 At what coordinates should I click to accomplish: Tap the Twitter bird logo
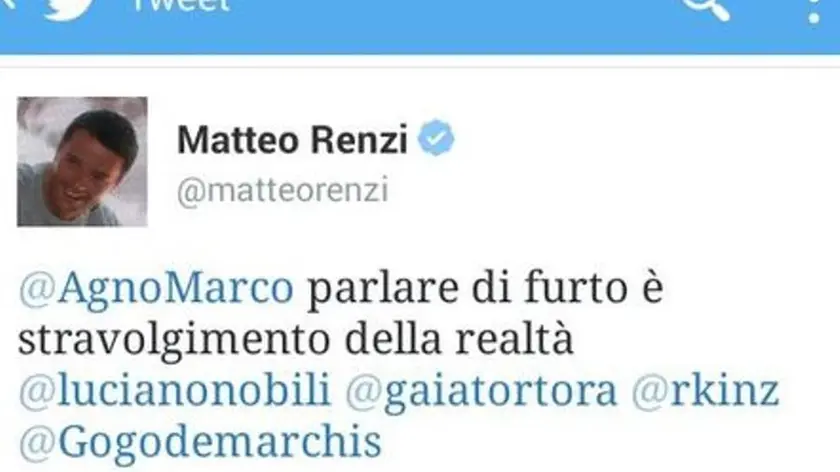point(69,9)
